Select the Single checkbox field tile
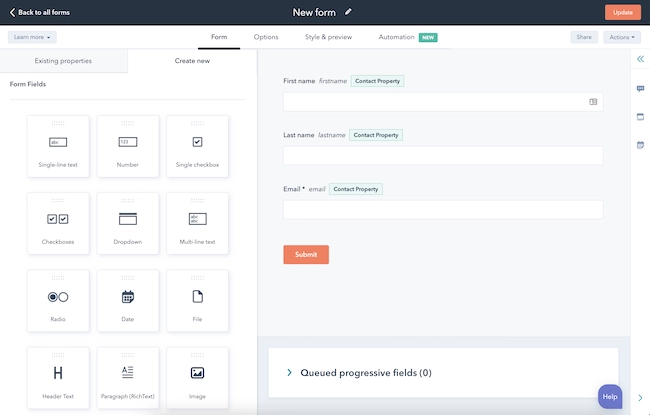Image resolution: width=650 pixels, height=415 pixels. (x=197, y=146)
